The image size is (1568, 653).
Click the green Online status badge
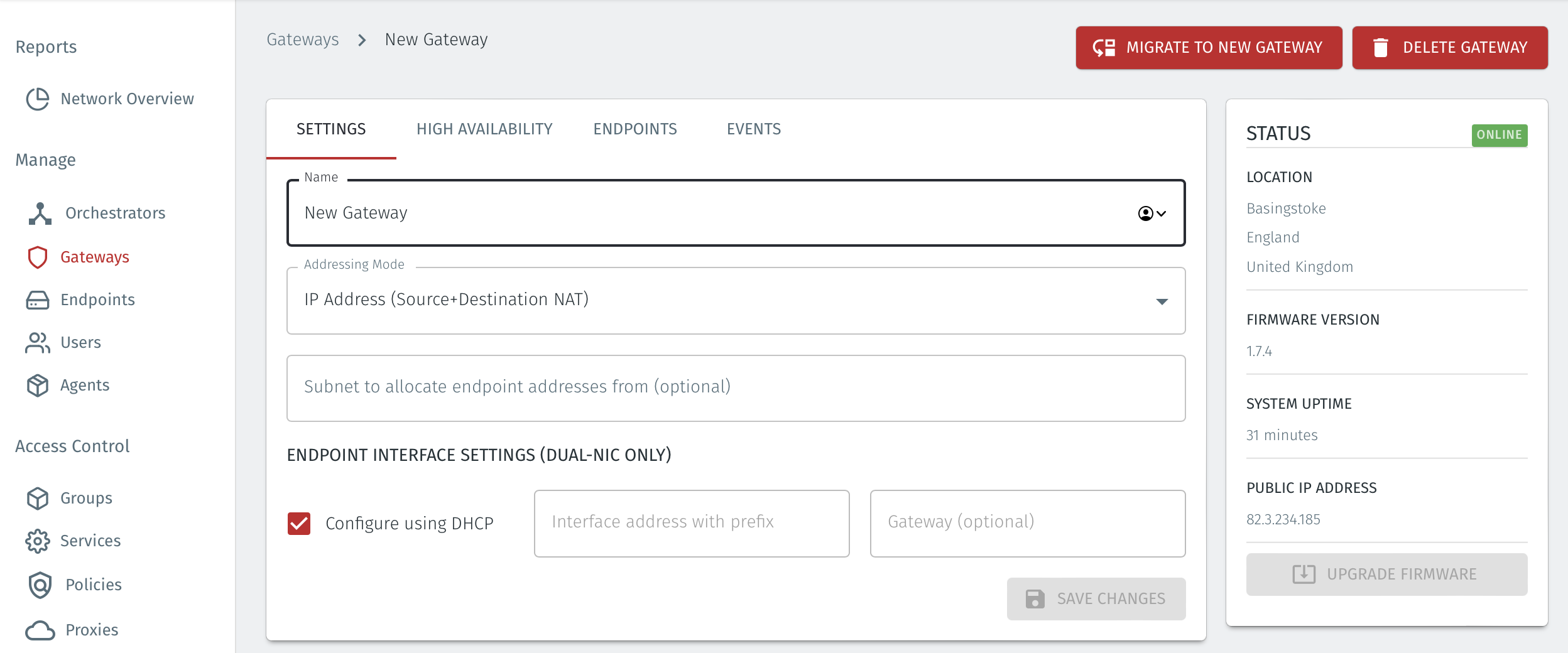tap(1500, 134)
